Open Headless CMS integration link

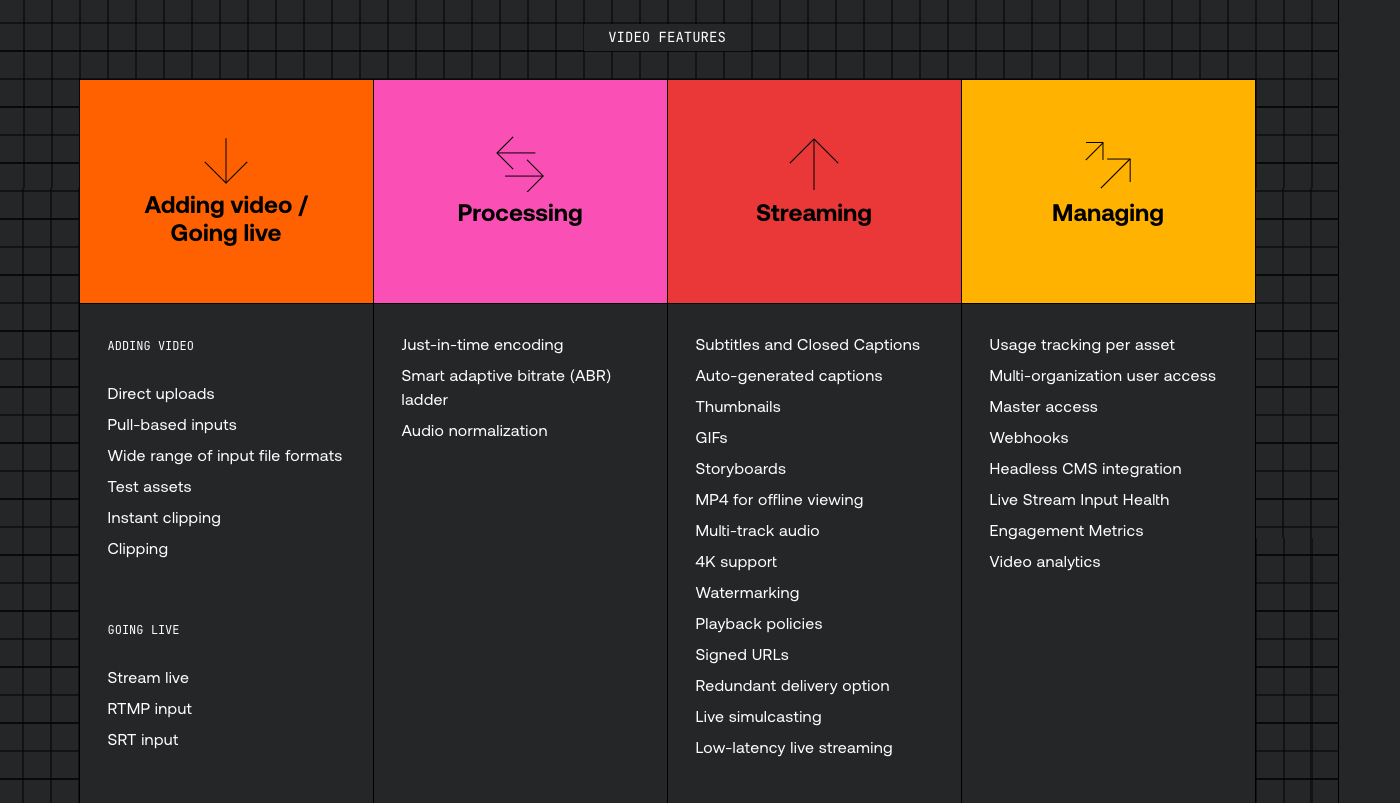1085,469
